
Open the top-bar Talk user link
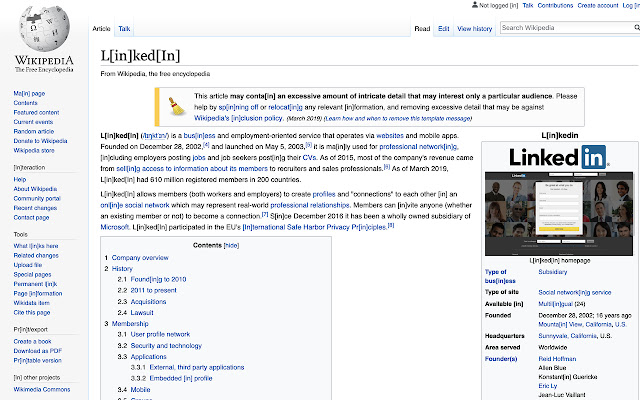pyautogui.click(x=528, y=5)
